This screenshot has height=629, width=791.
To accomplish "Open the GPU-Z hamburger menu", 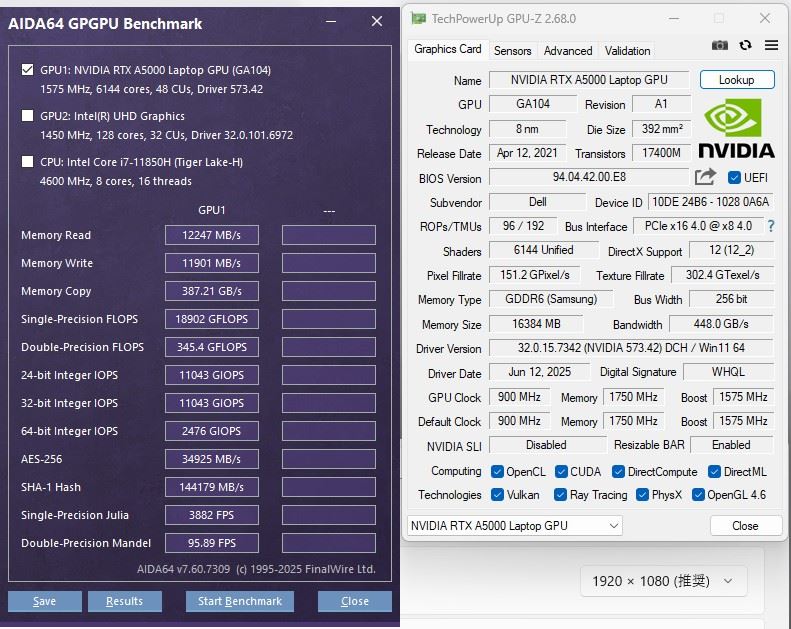I will point(771,46).
